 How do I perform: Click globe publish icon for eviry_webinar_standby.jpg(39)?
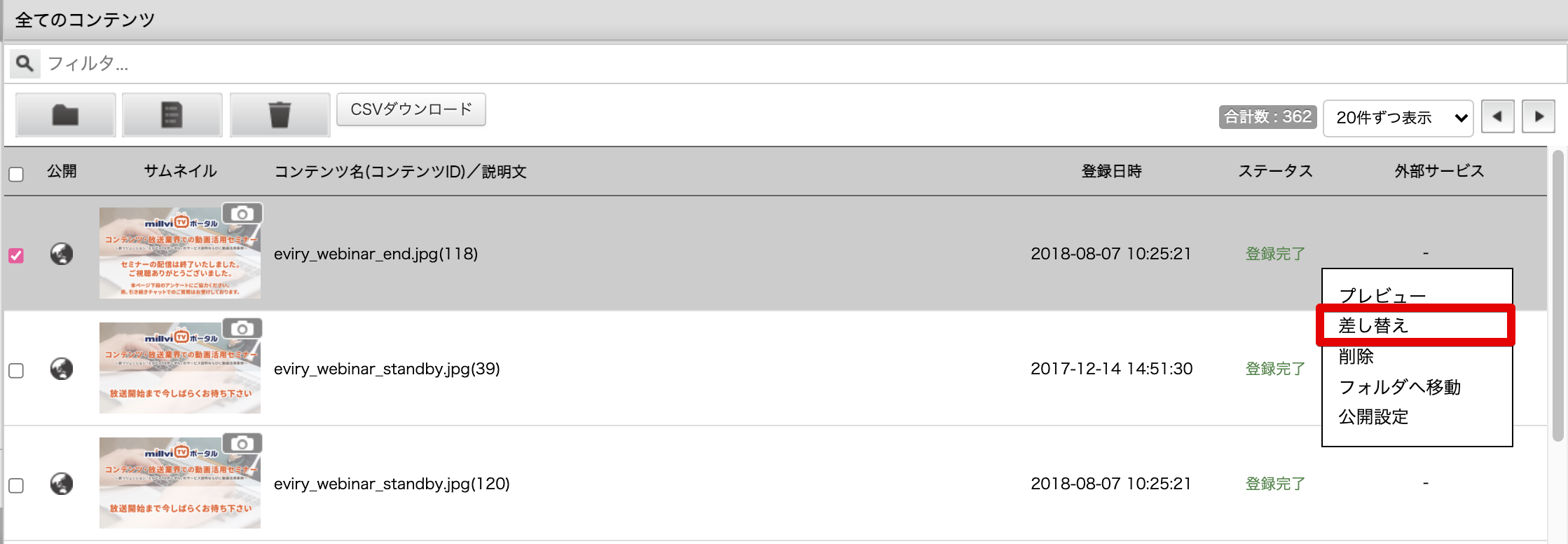(62, 369)
